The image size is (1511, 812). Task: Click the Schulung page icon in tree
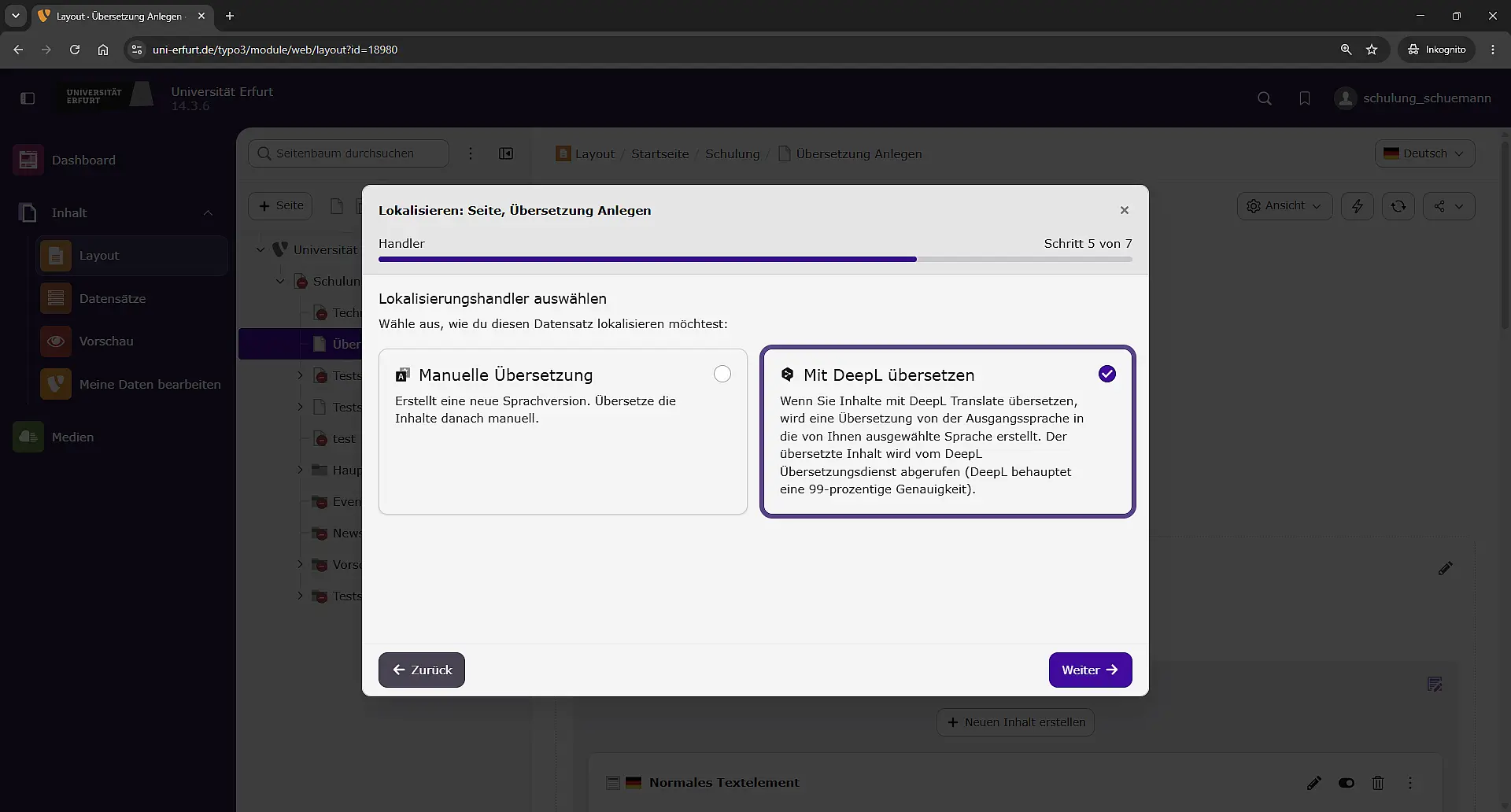coord(301,281)
